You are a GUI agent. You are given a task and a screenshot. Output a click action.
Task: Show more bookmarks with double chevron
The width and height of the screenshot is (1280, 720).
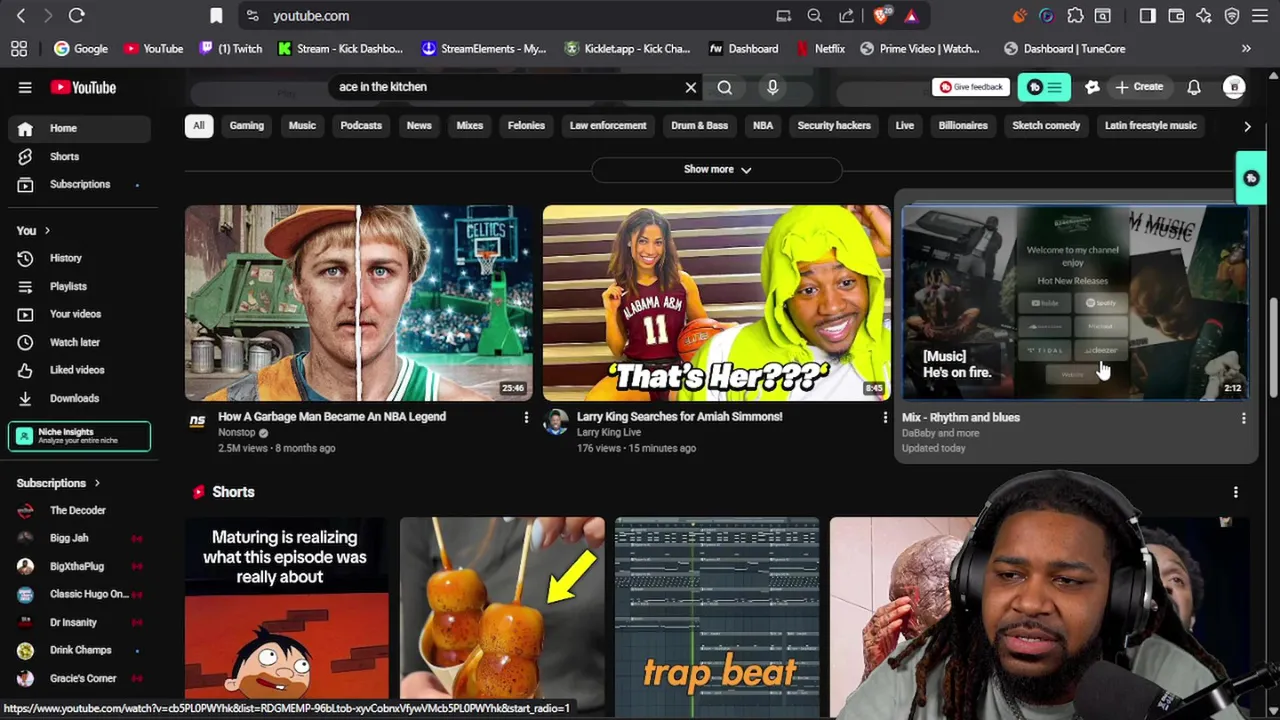point(1246,48)
